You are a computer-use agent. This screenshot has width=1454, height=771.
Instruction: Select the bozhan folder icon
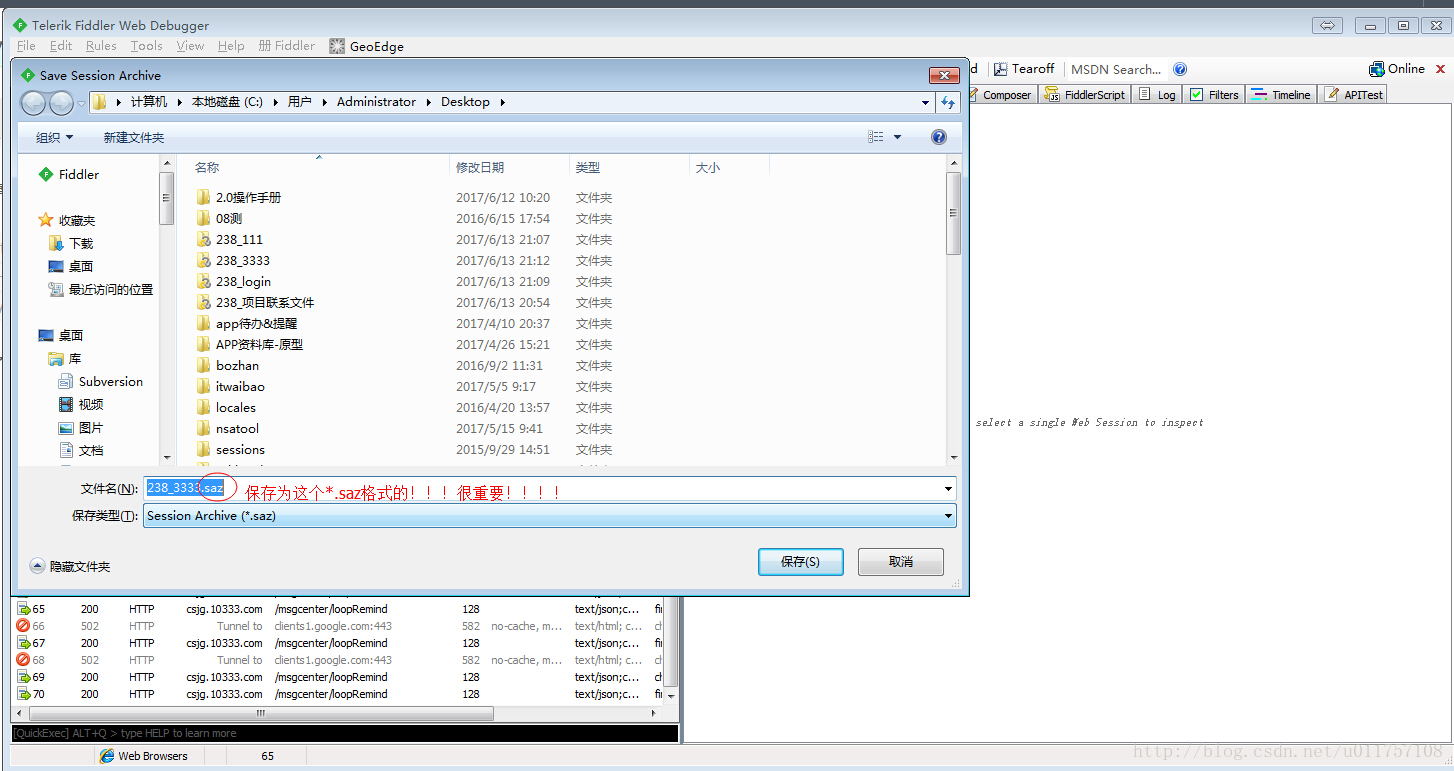point(204,365)
